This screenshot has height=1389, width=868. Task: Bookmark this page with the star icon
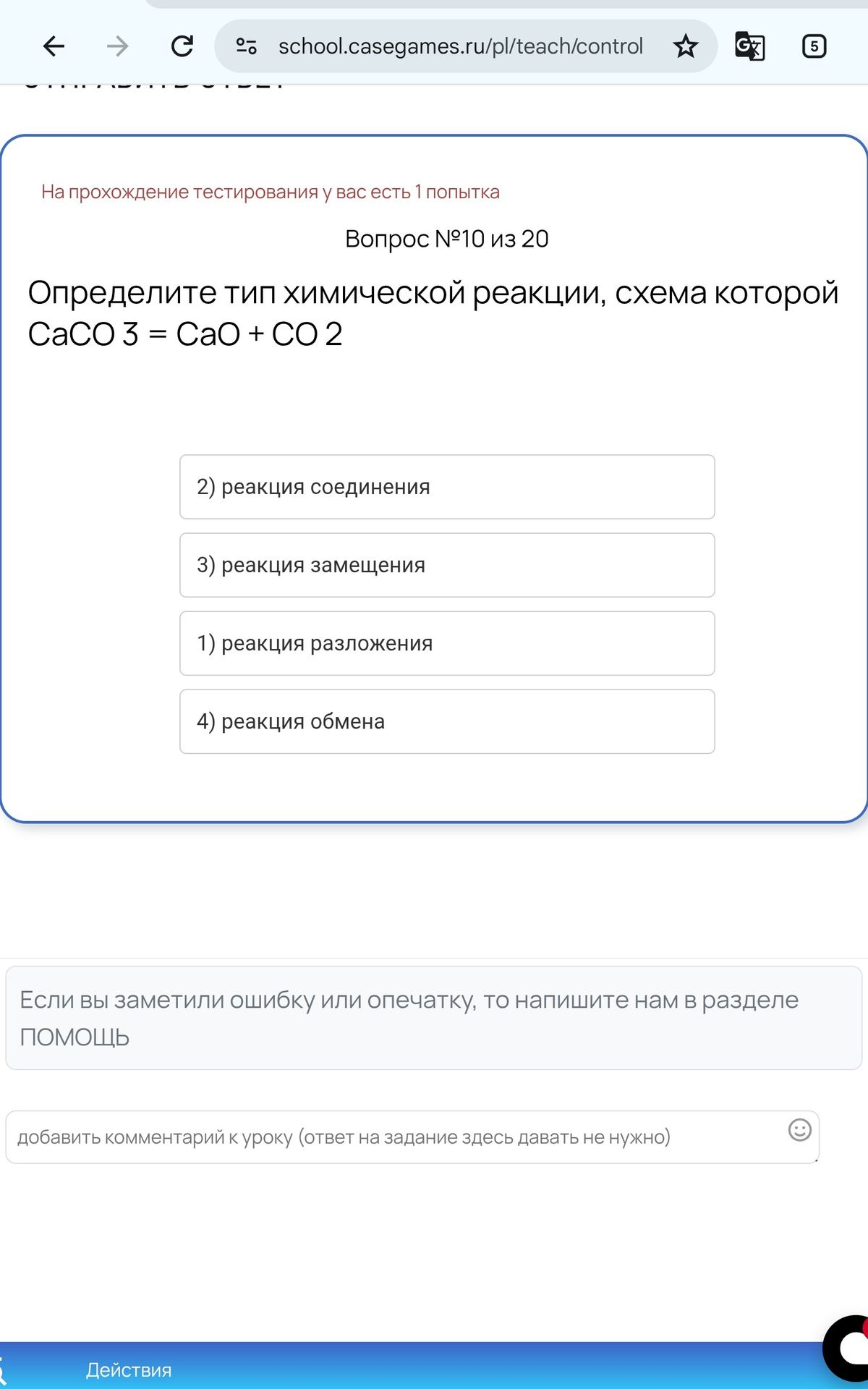tap(685, 46)
